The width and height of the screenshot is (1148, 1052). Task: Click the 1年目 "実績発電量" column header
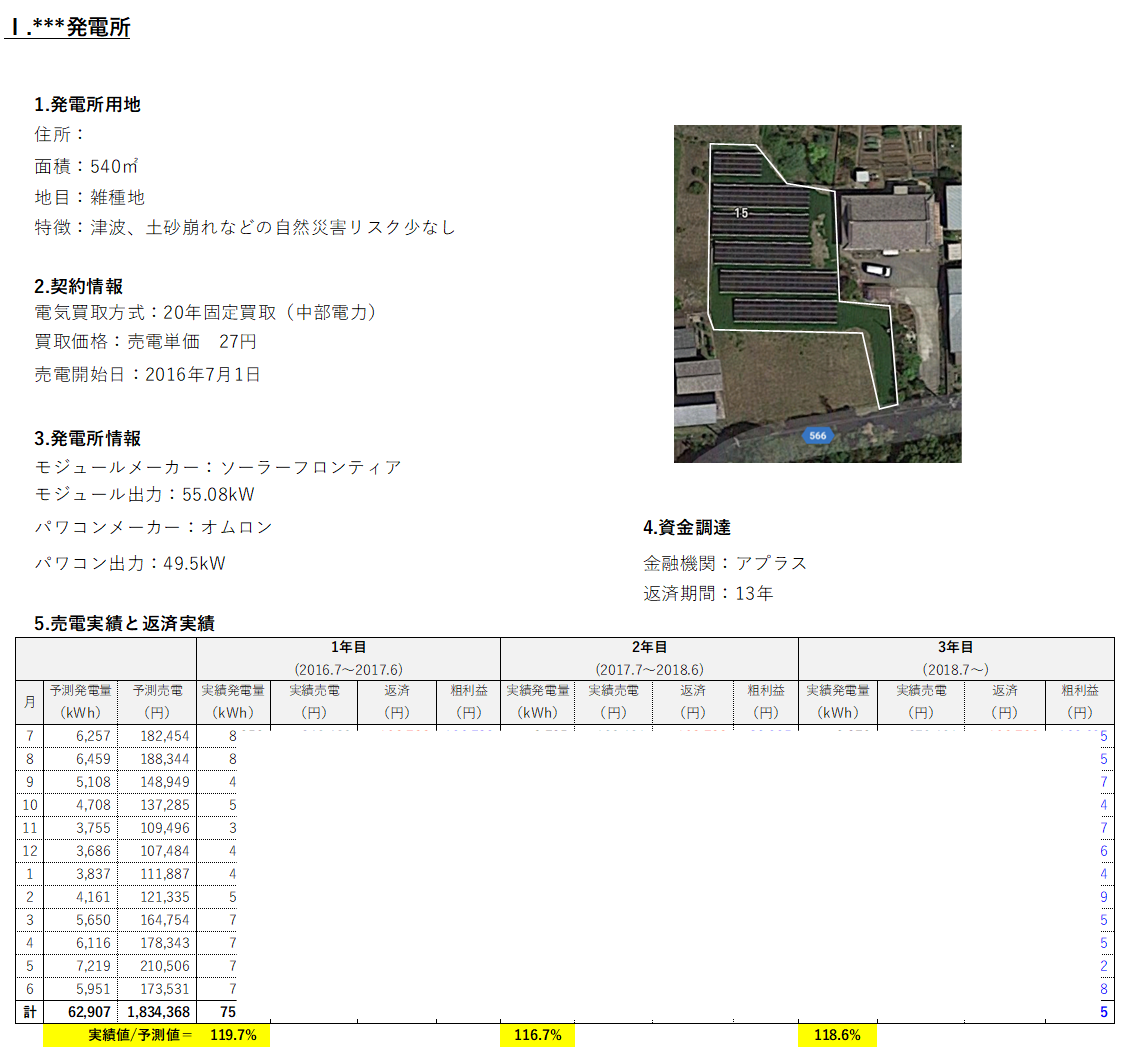[233, 702]
